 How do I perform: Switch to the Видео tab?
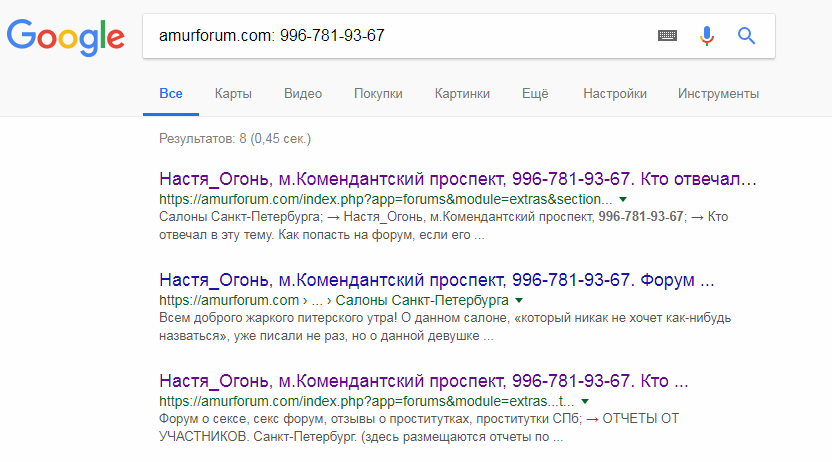303,94
